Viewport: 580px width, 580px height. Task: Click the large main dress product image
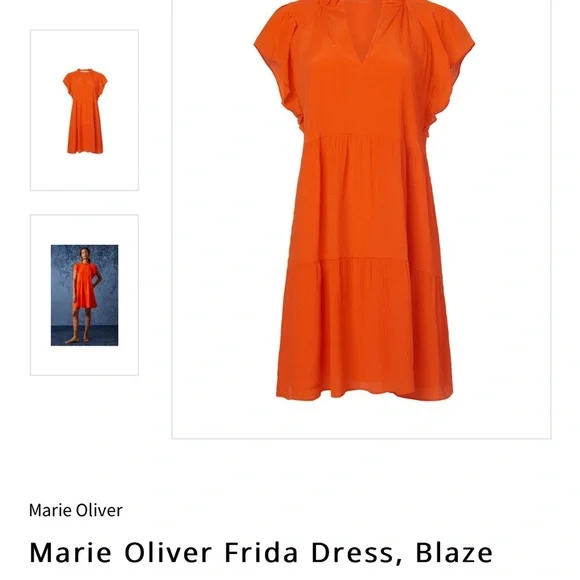click(361, 219)
